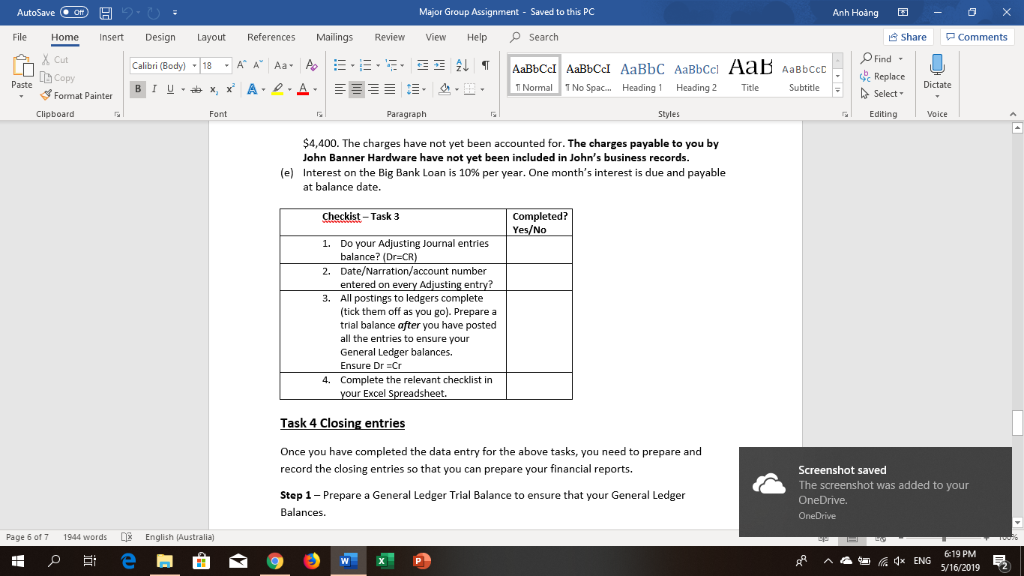Click the Numbering list icon
Image resolution: width=1024 pixels, height=576 pixels.
click(x=366, y=65)
